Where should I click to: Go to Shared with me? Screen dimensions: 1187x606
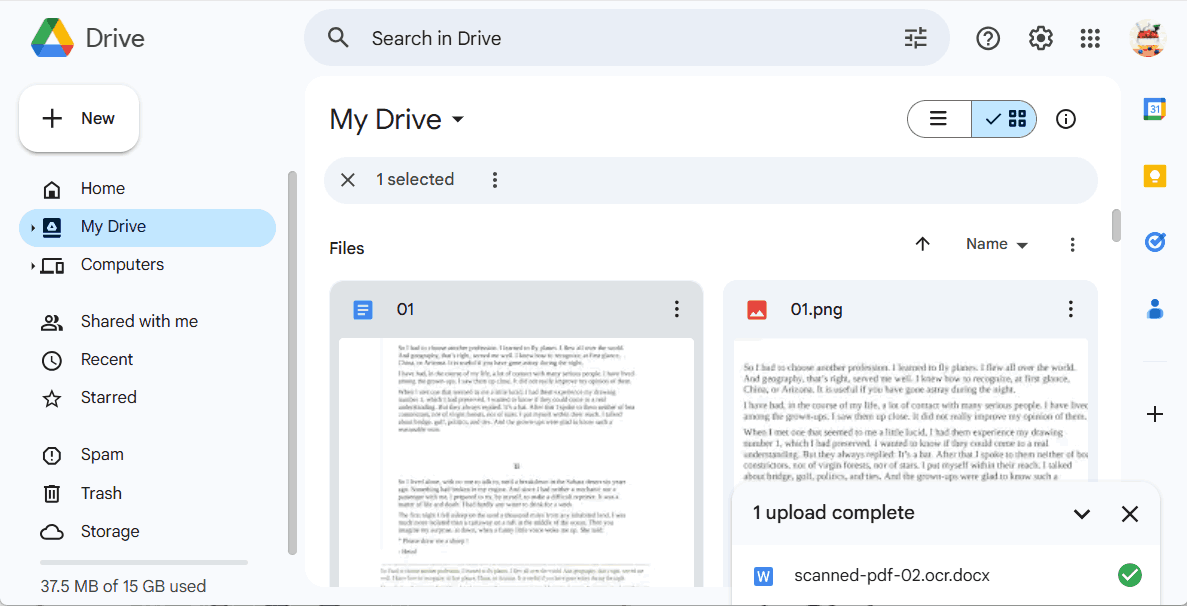(139, 321)
